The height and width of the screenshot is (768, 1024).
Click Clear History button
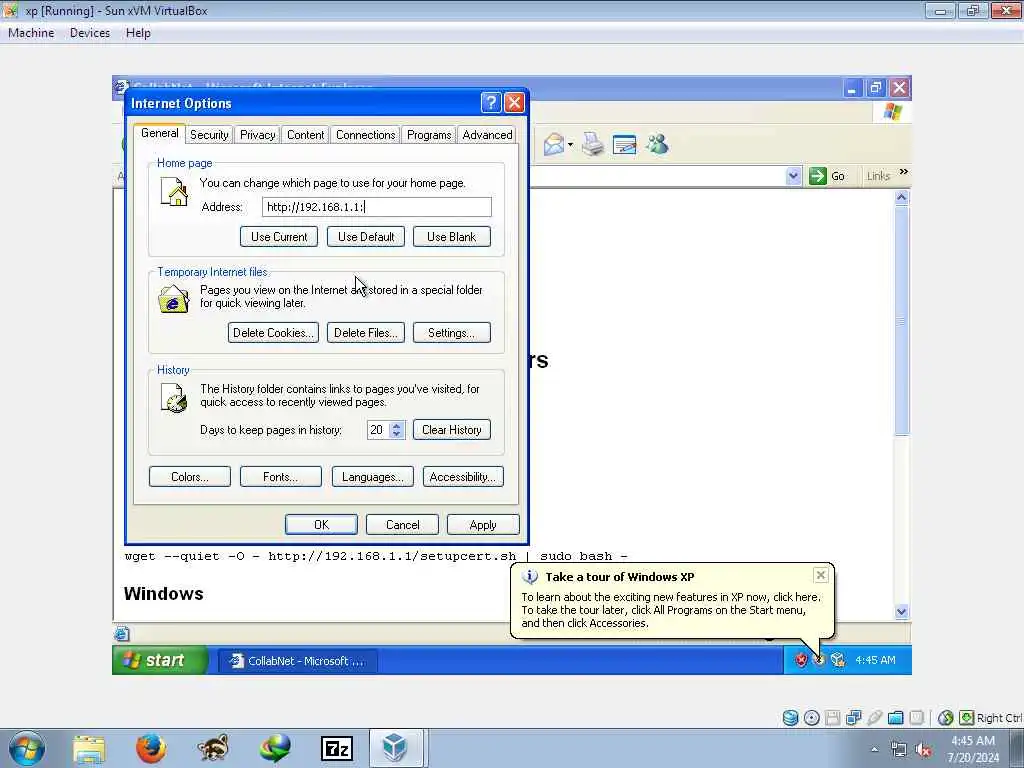pyautogui.click(x=451, y=430)
